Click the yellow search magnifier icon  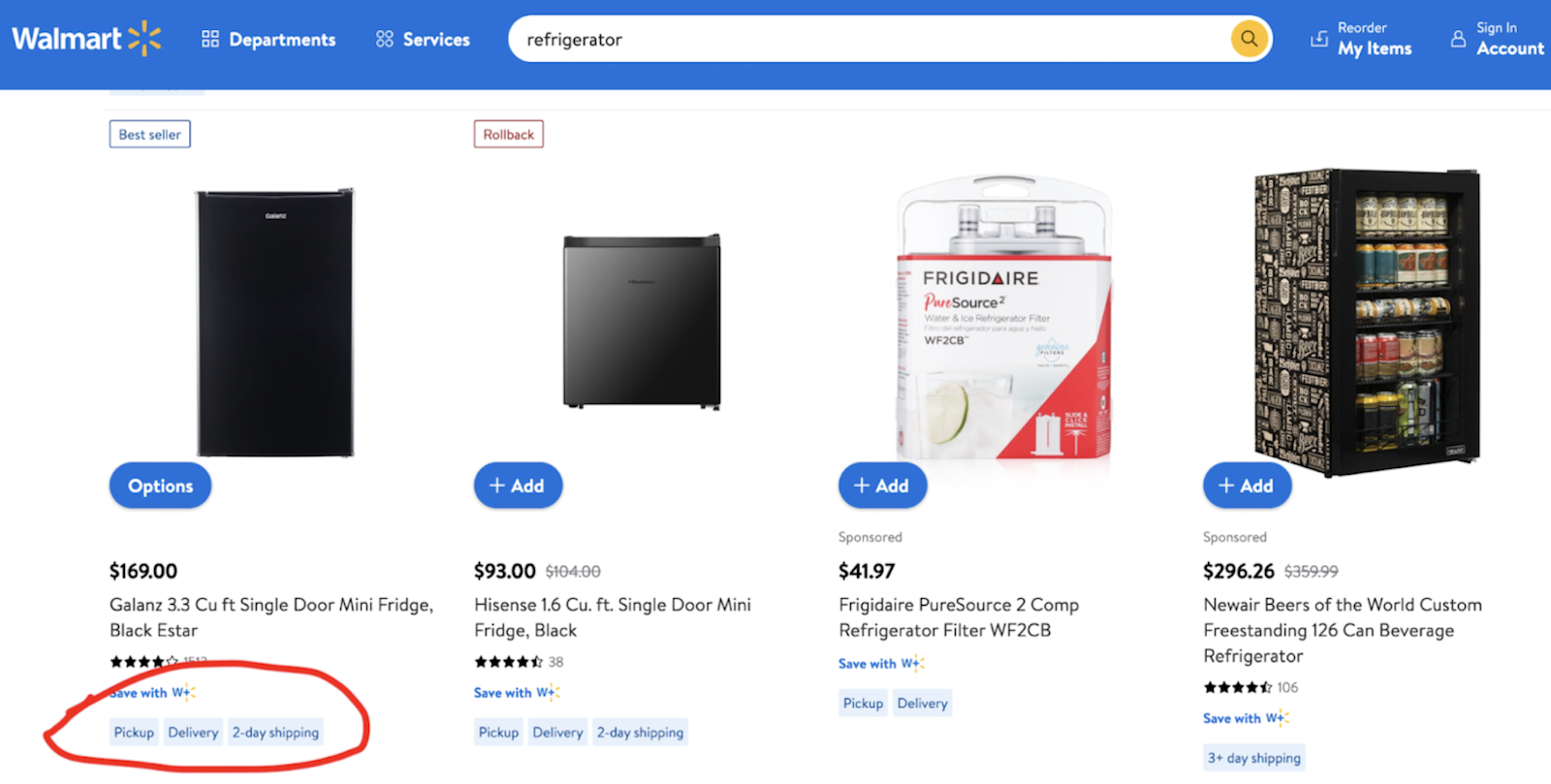tap(1249, 40)
